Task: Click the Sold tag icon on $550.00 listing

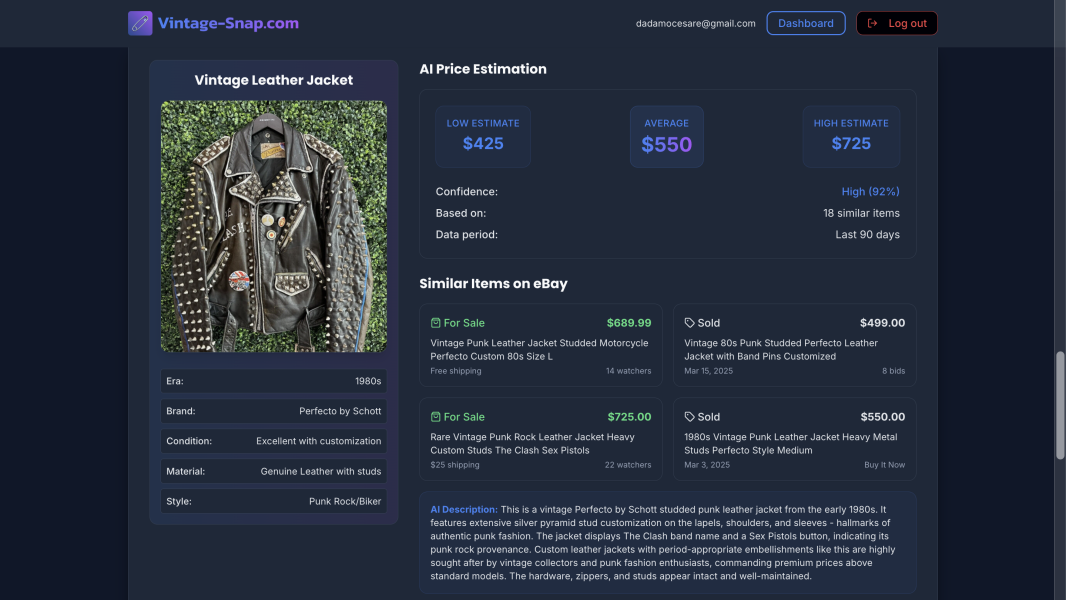Action: 689,417
